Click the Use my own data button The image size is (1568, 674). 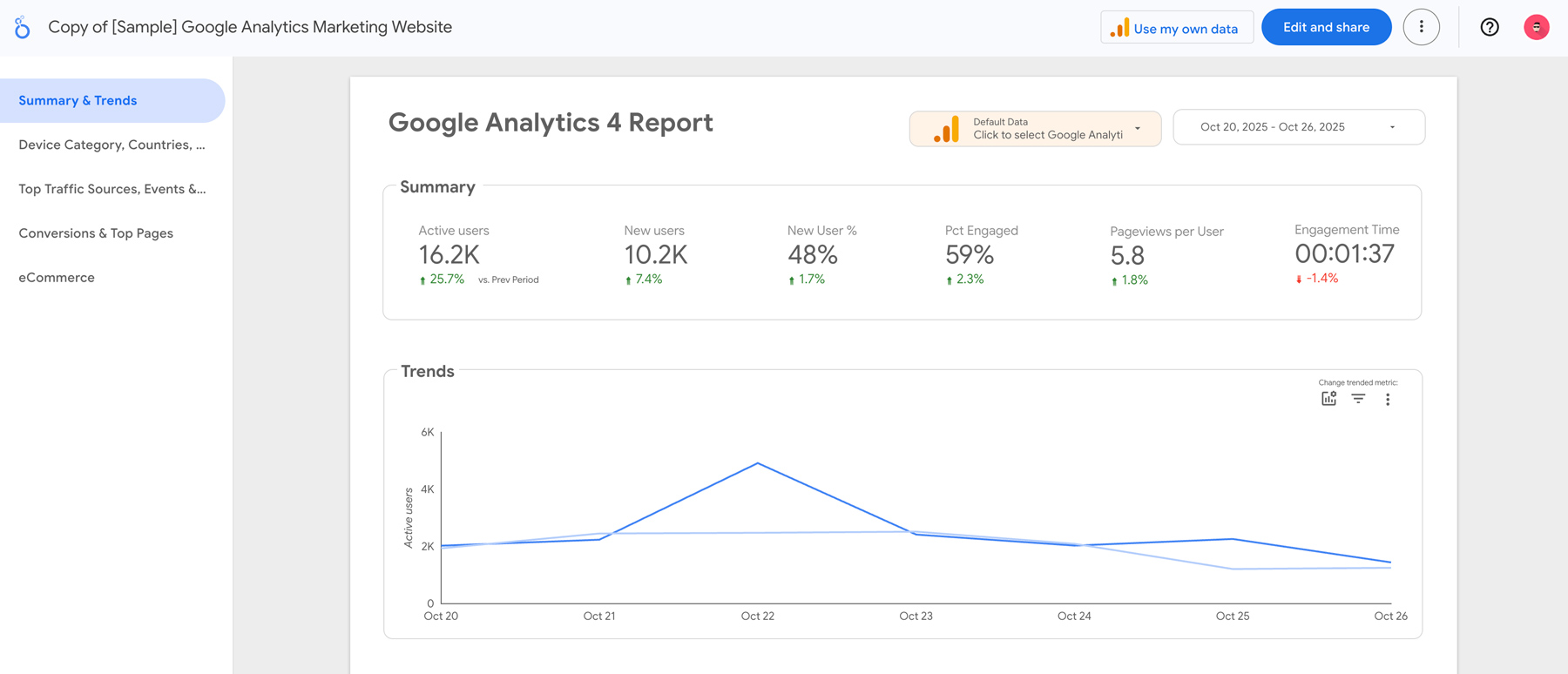pos(1176,28)
